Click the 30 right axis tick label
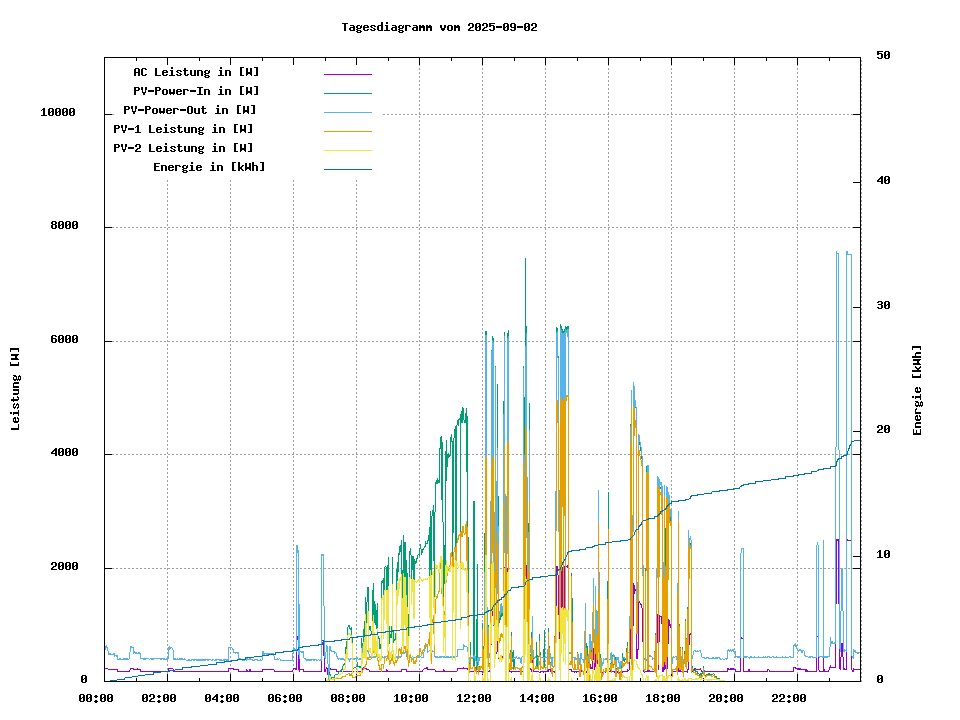The height and width of the screenshot is (720, 960). tap(883, 306)
